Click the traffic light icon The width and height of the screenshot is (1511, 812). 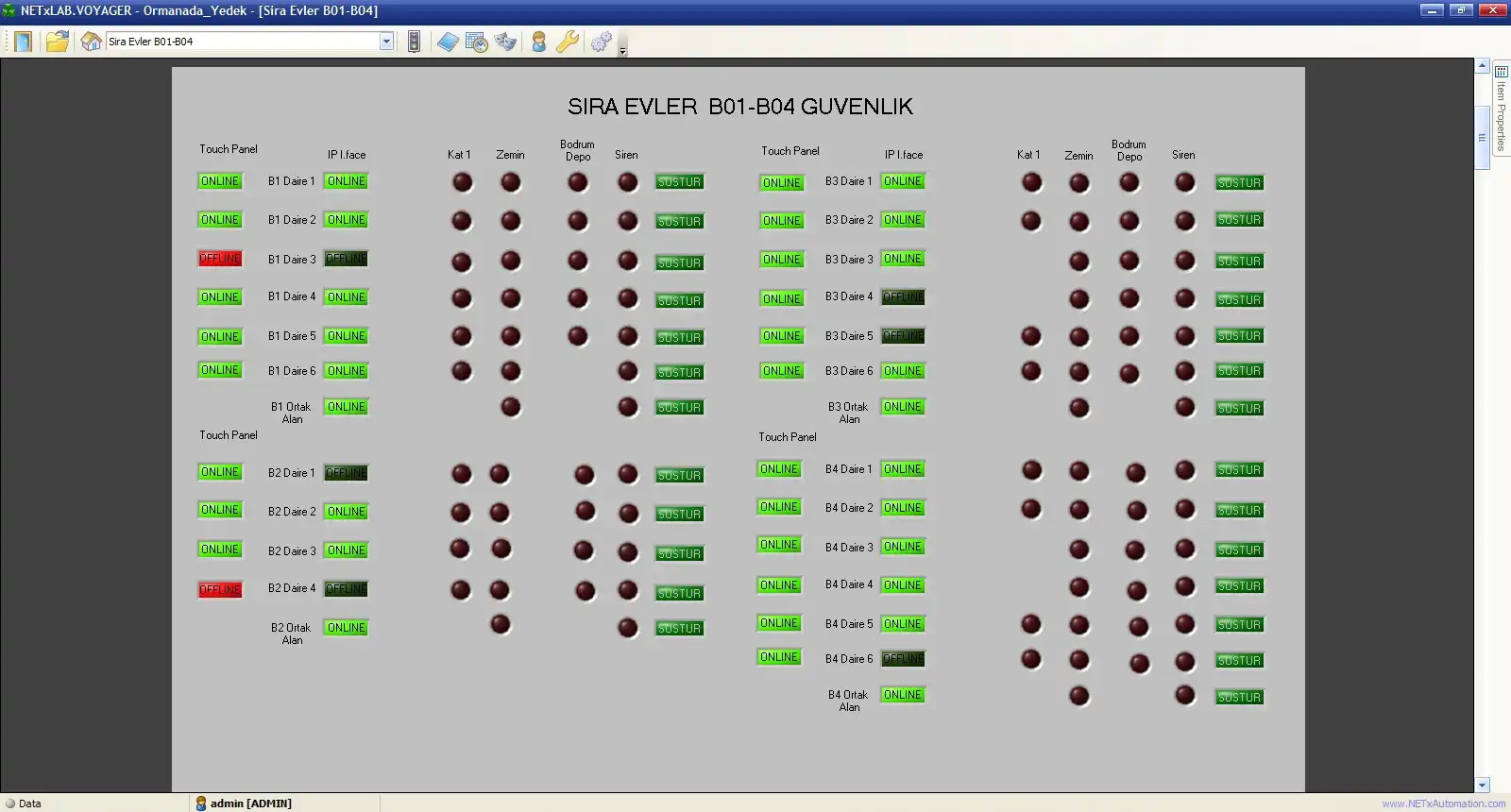pos(414,42)
